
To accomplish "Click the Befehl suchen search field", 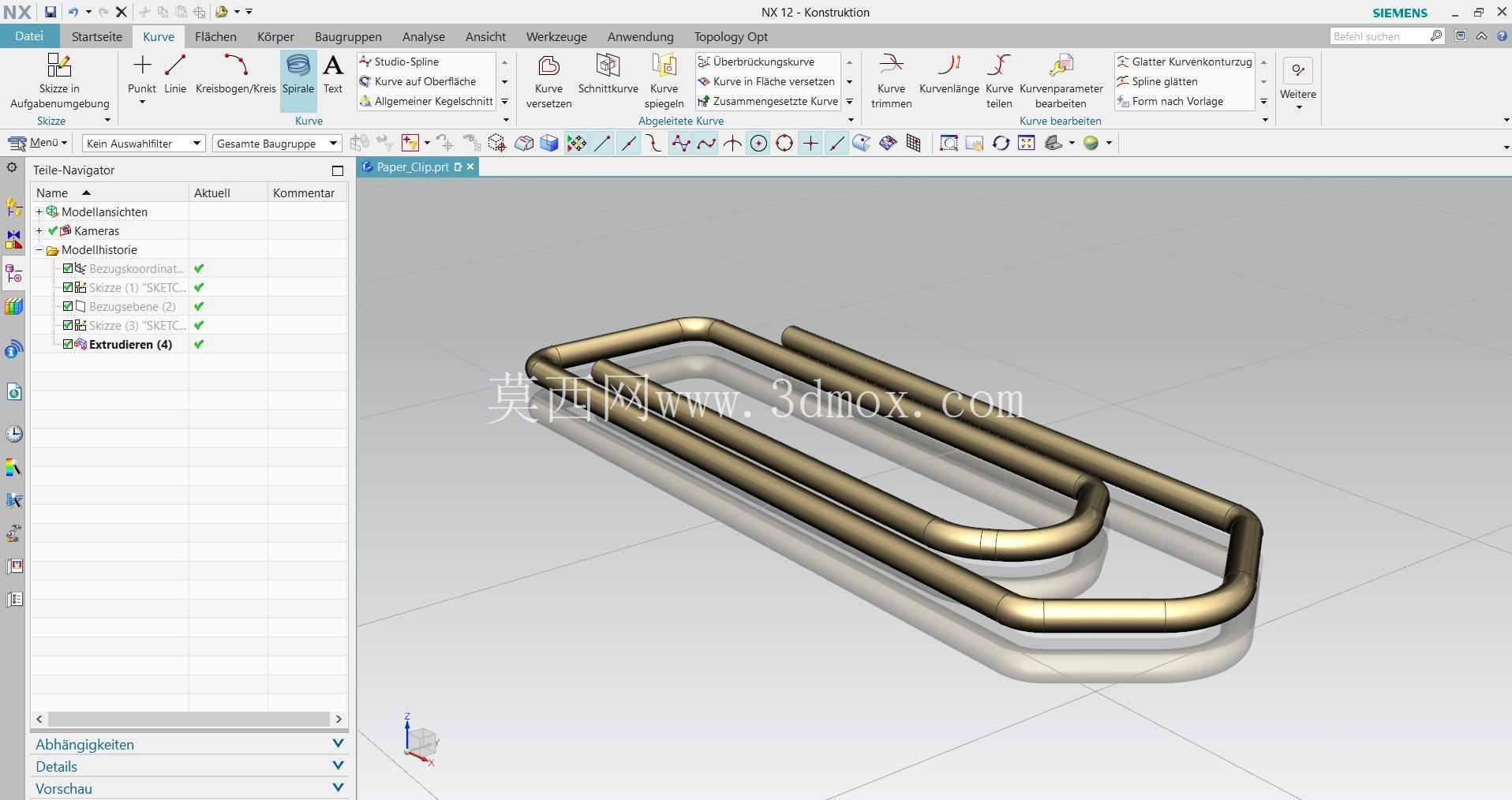I will pyautogui.click(x=1380, y=36).
